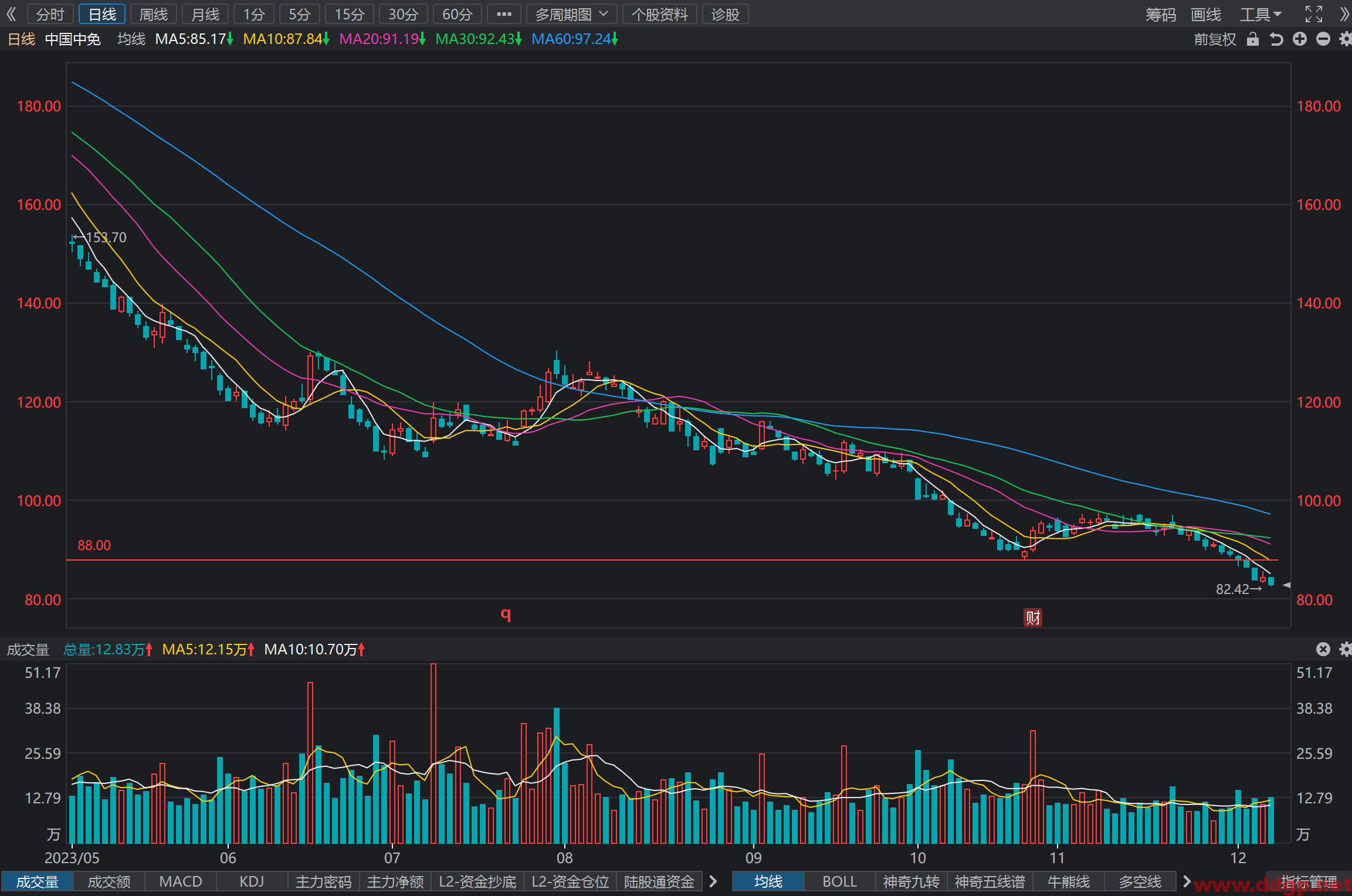Click the fullscreen expand icon
This screenshot has width=1352, height=896.
click(x=1313, y=14)
